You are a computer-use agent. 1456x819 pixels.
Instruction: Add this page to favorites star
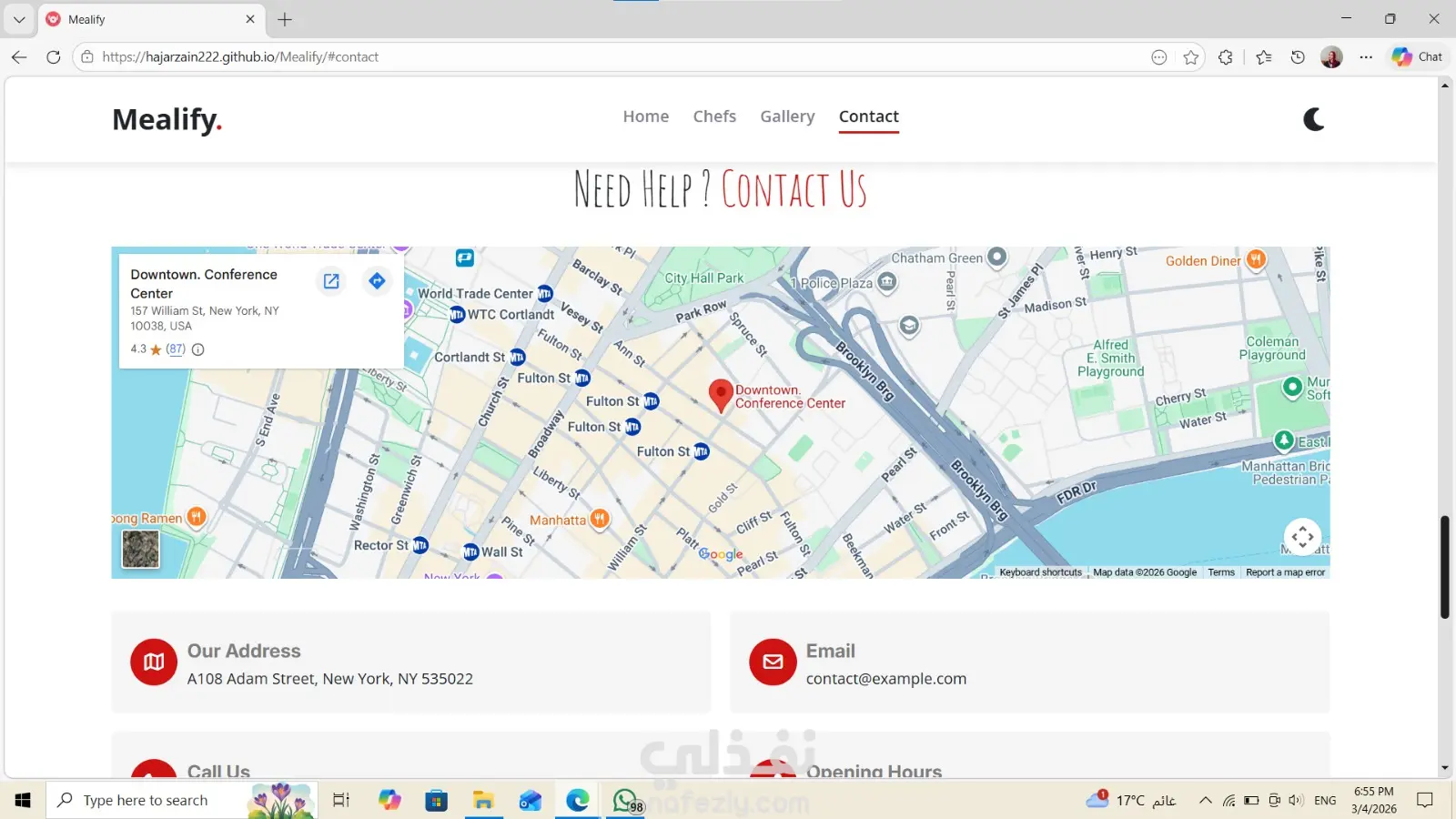tap(1191, 57)
